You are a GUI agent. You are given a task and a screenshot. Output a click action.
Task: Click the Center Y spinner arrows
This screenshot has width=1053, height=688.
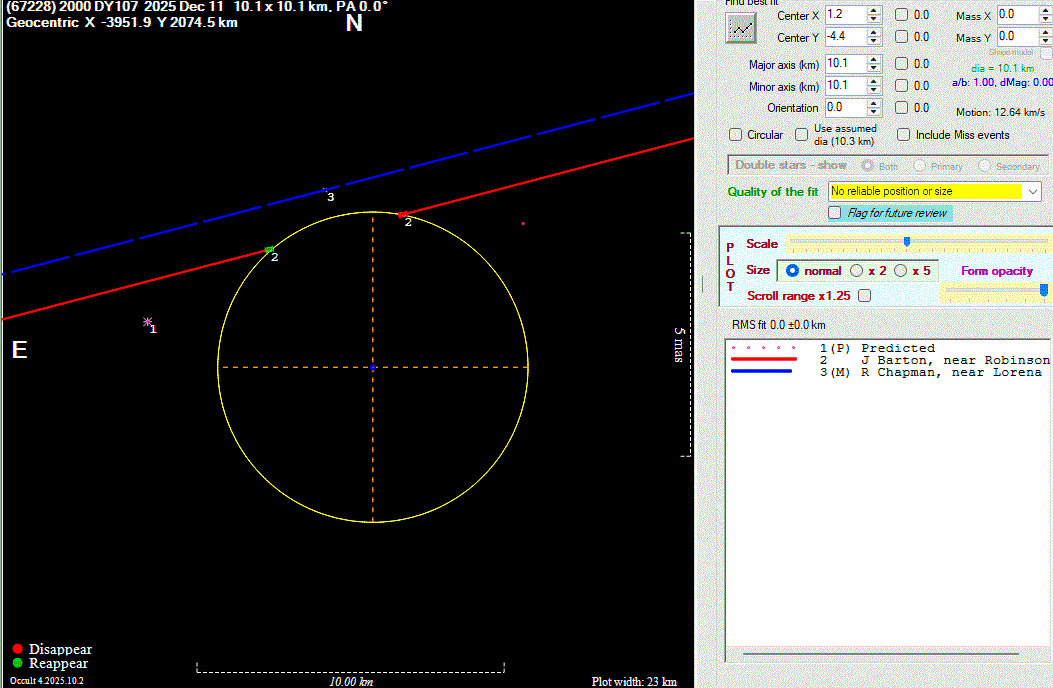point(874,37)
